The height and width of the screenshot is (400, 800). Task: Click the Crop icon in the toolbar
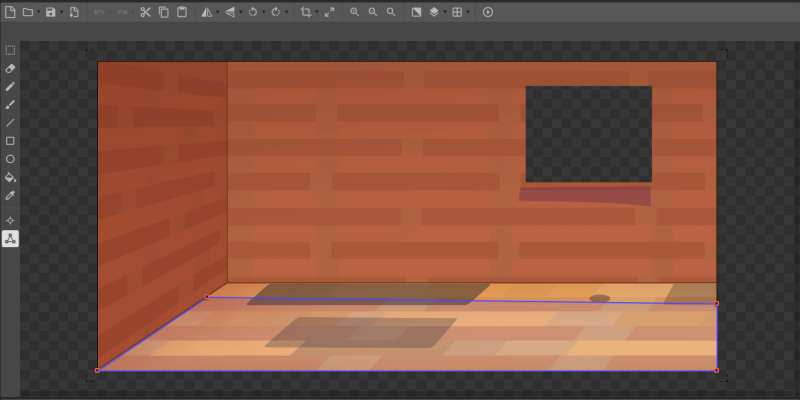pos(306,12)
